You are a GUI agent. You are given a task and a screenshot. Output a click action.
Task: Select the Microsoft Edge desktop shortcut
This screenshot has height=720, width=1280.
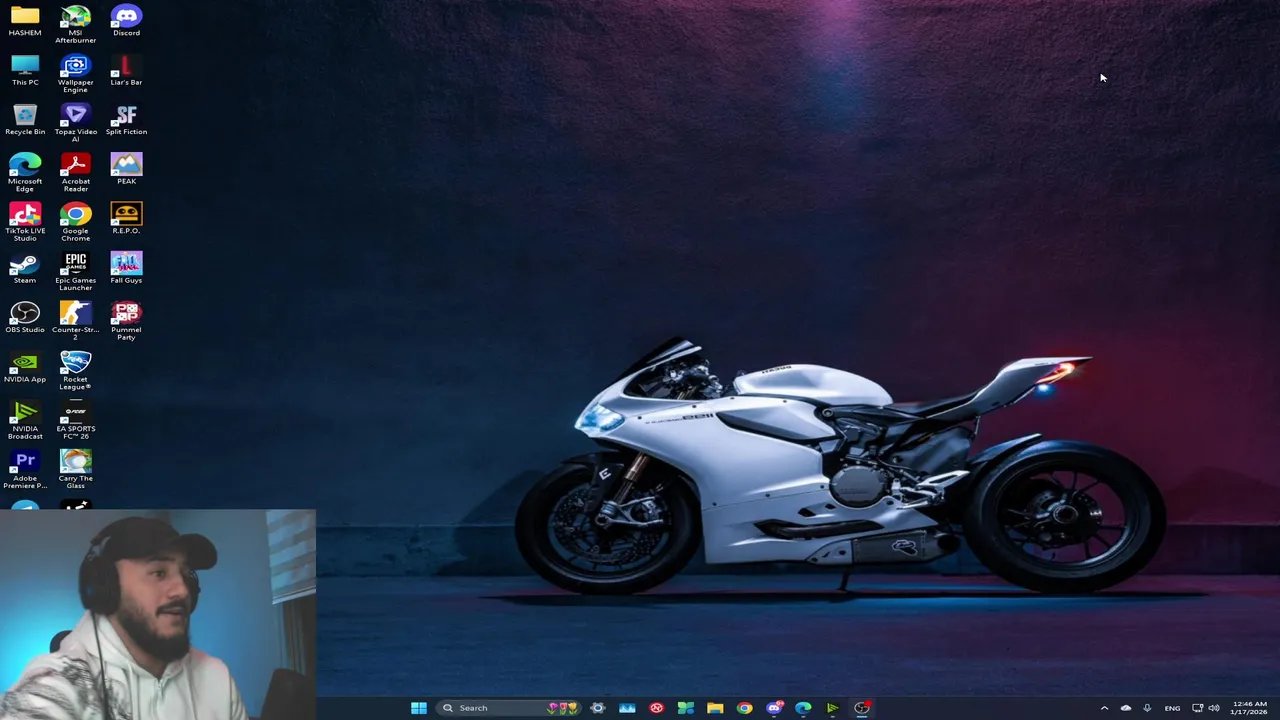click(25, 173)
